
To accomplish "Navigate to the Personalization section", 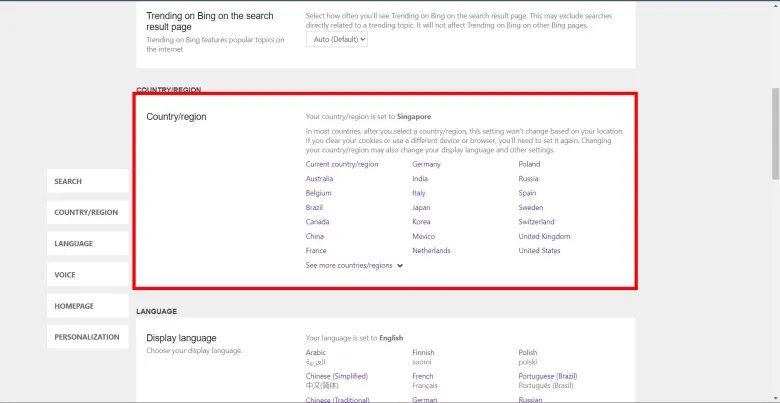I will 87,337.
